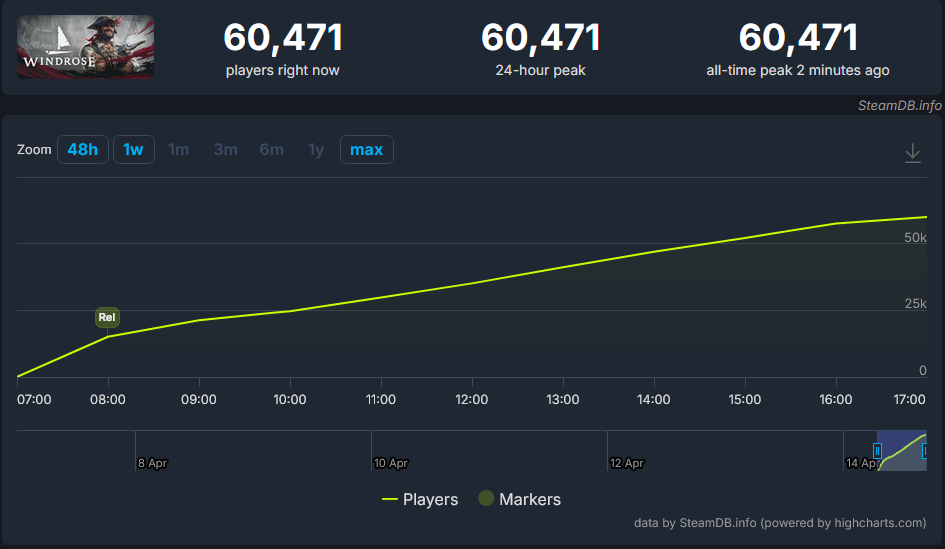Click the Rel release marker on chart
This screenshot has height=549, width=945.
point(107,317)
